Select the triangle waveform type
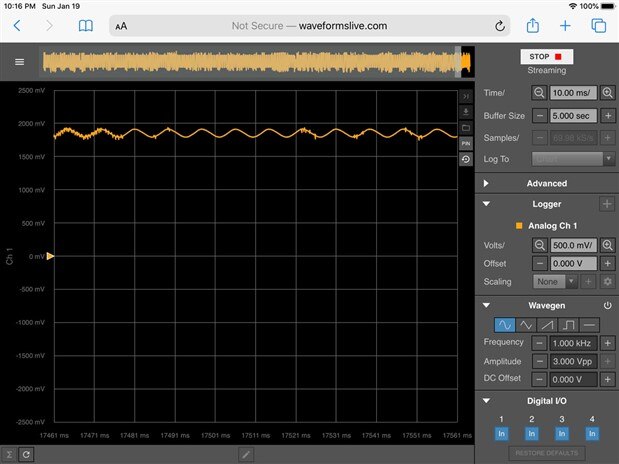619x464 pixels. coord(526,325)
